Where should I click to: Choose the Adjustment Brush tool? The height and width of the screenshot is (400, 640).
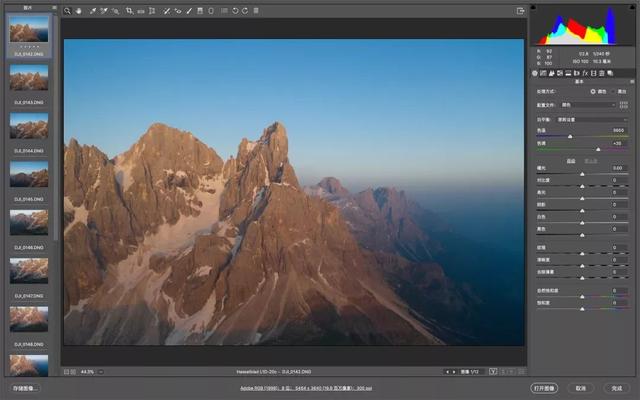coord(189,11)
